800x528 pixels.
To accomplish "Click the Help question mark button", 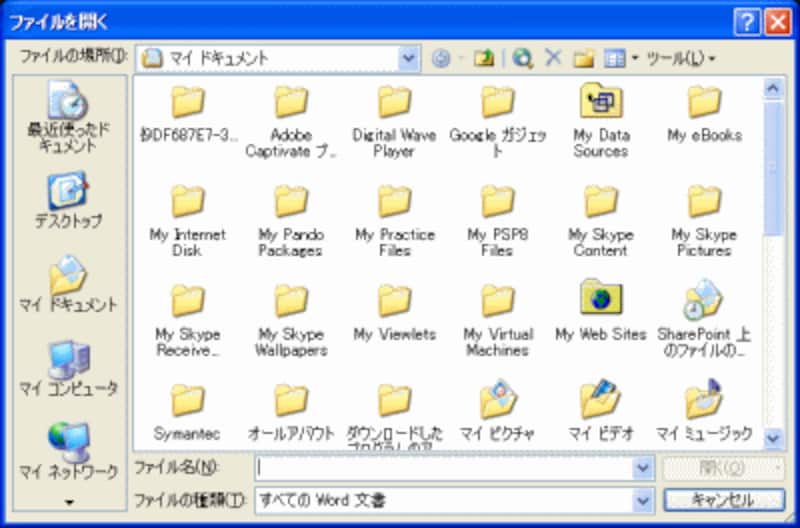I will click(747, 22).
